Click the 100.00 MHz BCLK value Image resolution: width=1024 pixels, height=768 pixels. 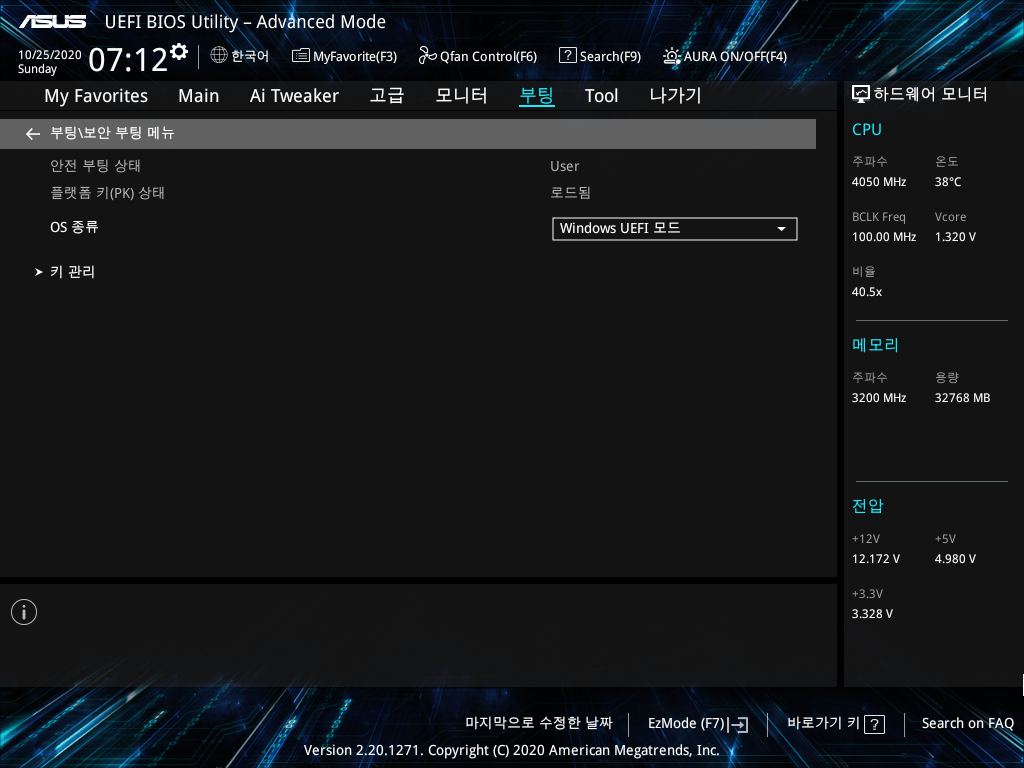(884, 237)
